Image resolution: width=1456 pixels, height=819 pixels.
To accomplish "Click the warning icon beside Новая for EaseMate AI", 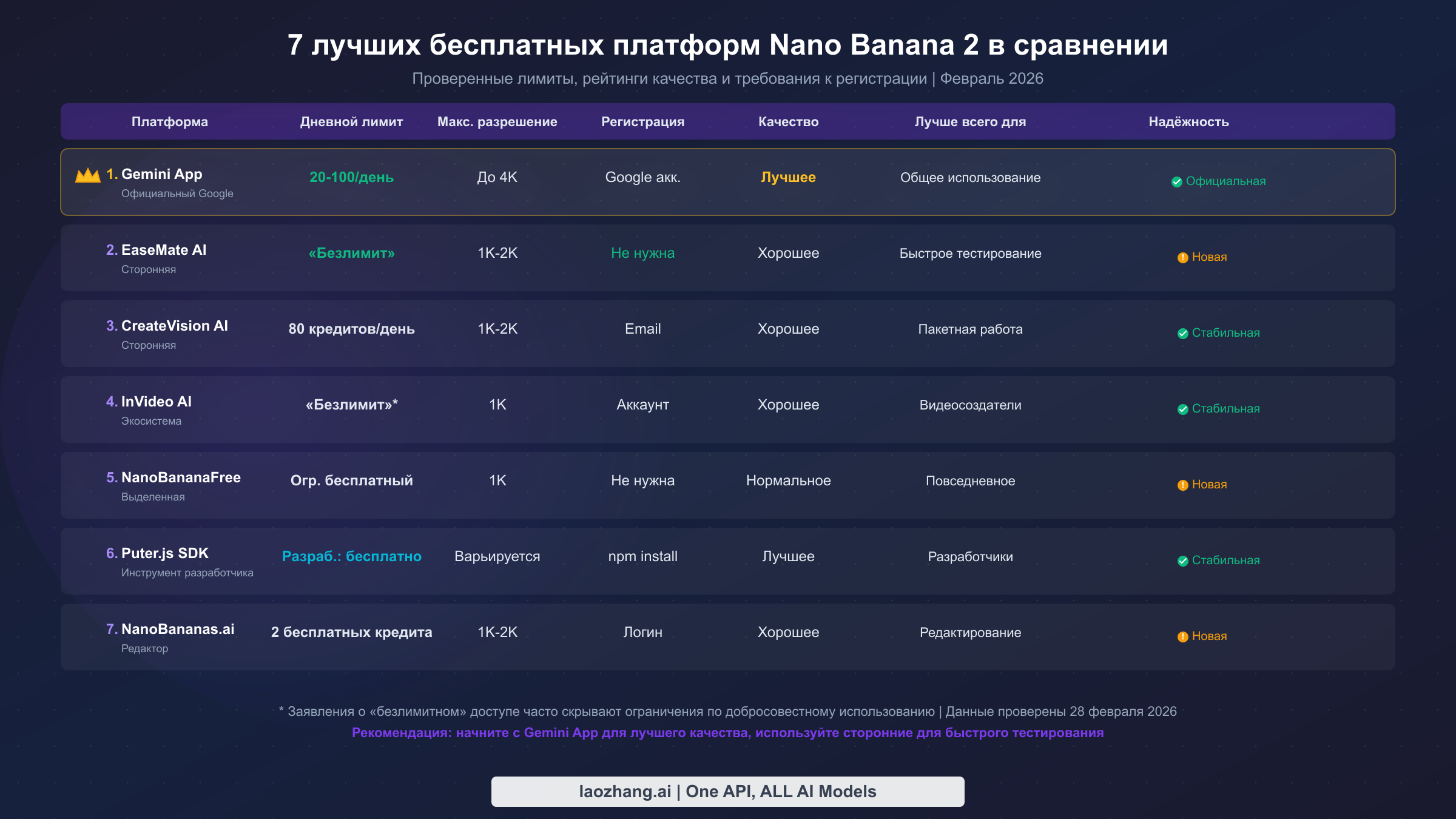I will click(1182, 257).
